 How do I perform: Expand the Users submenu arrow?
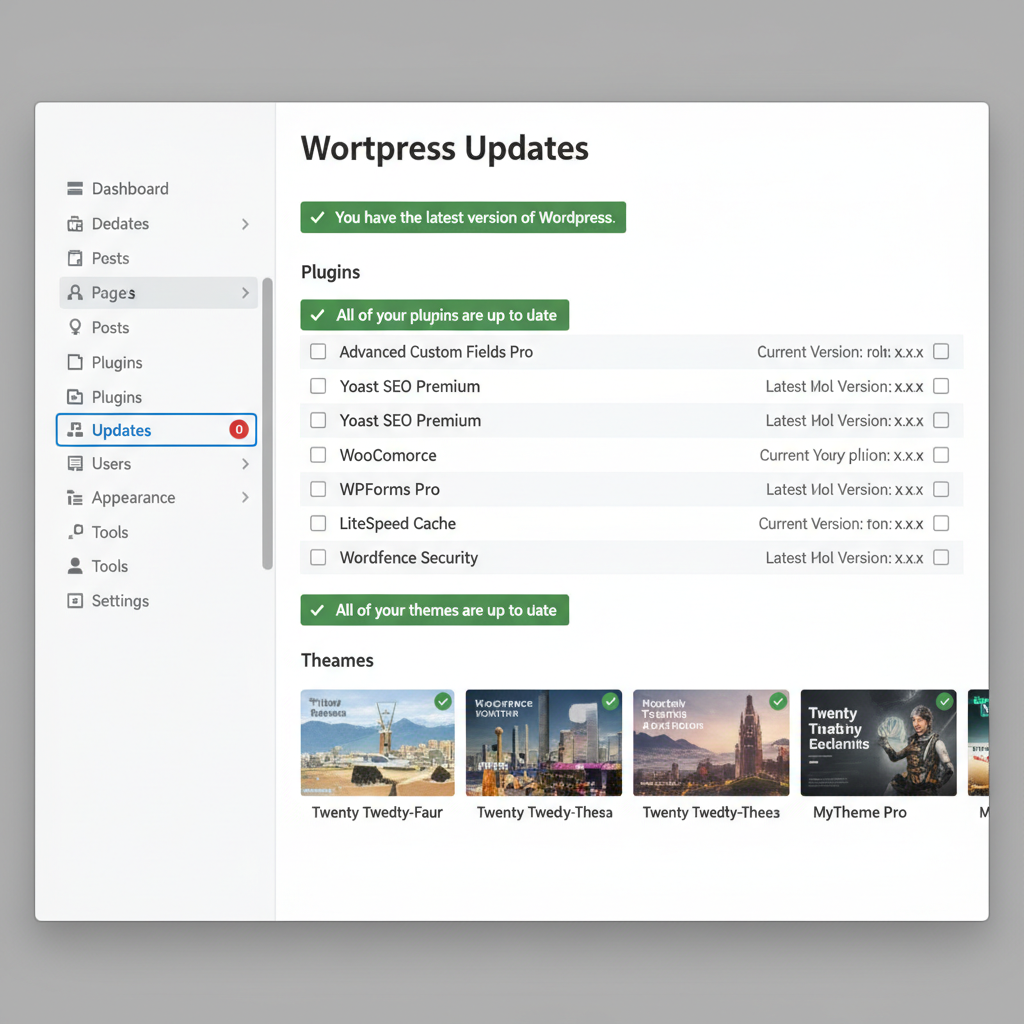245,464
